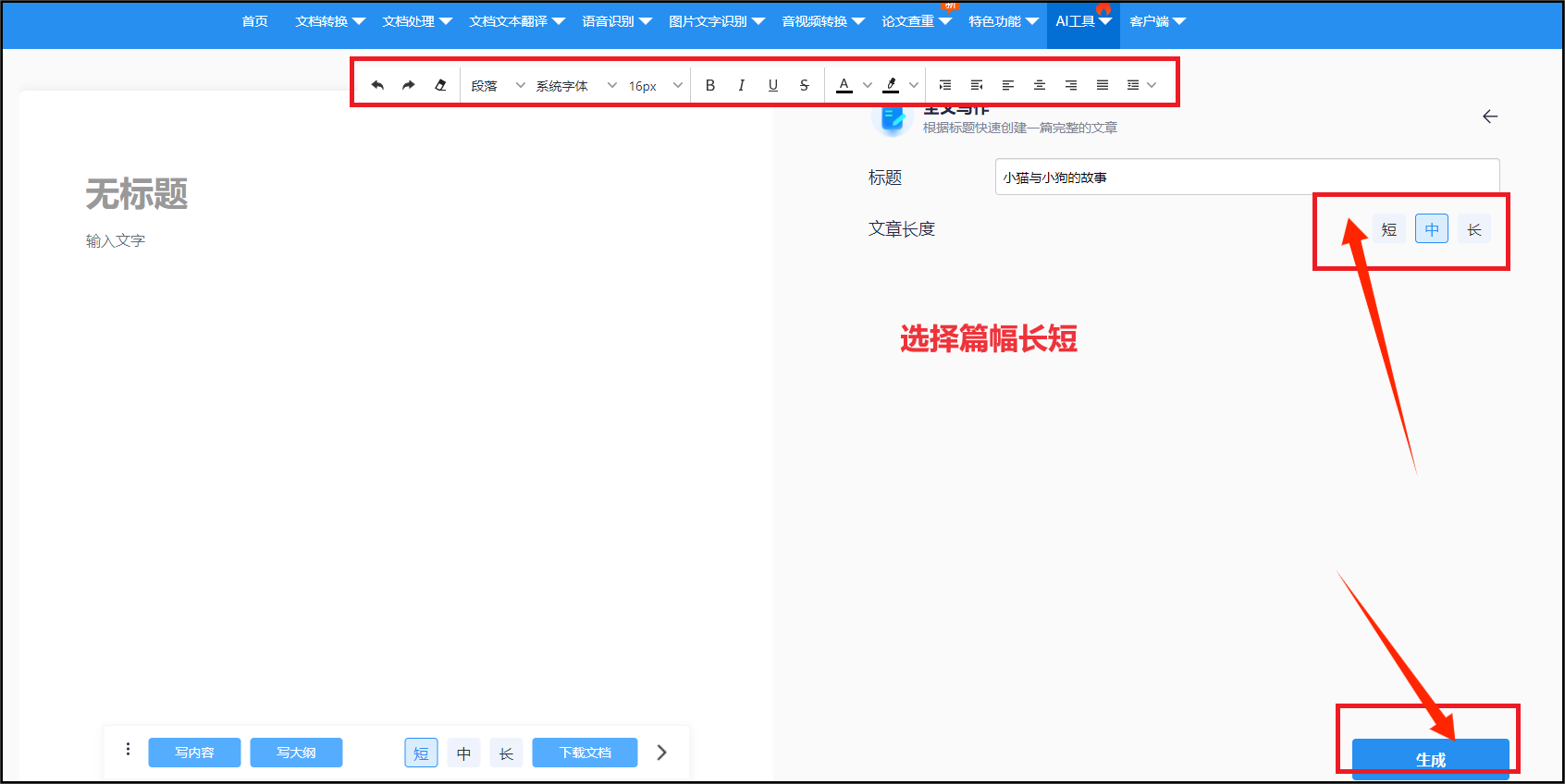The image size is (1565, 784).
Task: Expand the 文档转换 menu
Action: (330, 21)
